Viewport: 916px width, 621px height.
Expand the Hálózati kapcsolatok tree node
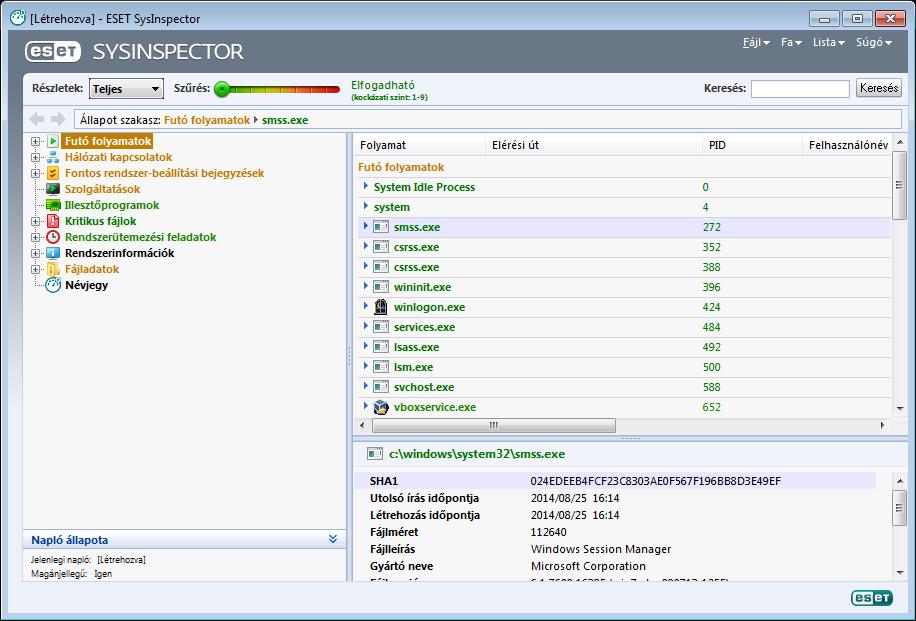36,157
